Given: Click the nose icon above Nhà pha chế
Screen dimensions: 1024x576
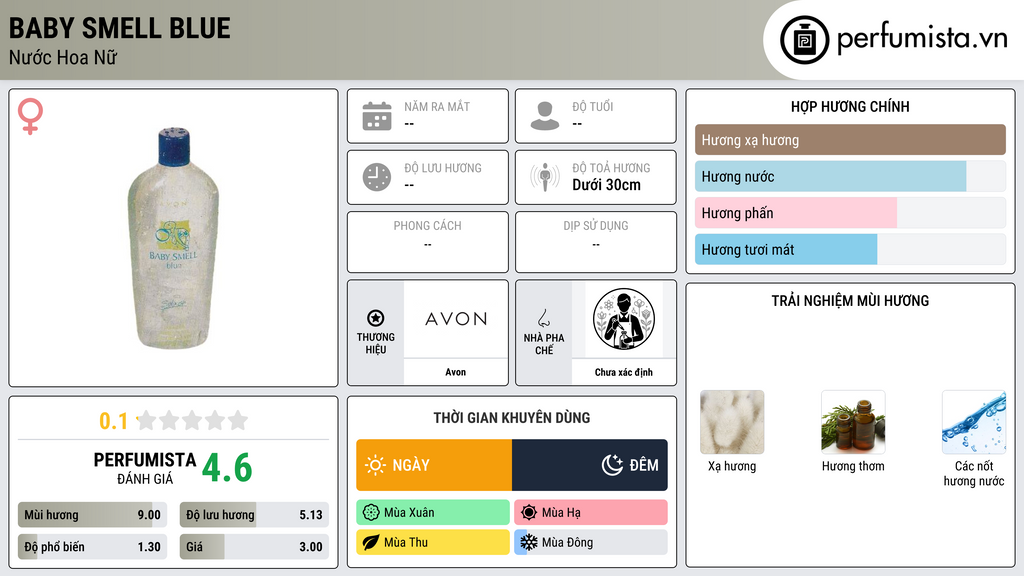Looking at the screenshot, I should 543,319.
